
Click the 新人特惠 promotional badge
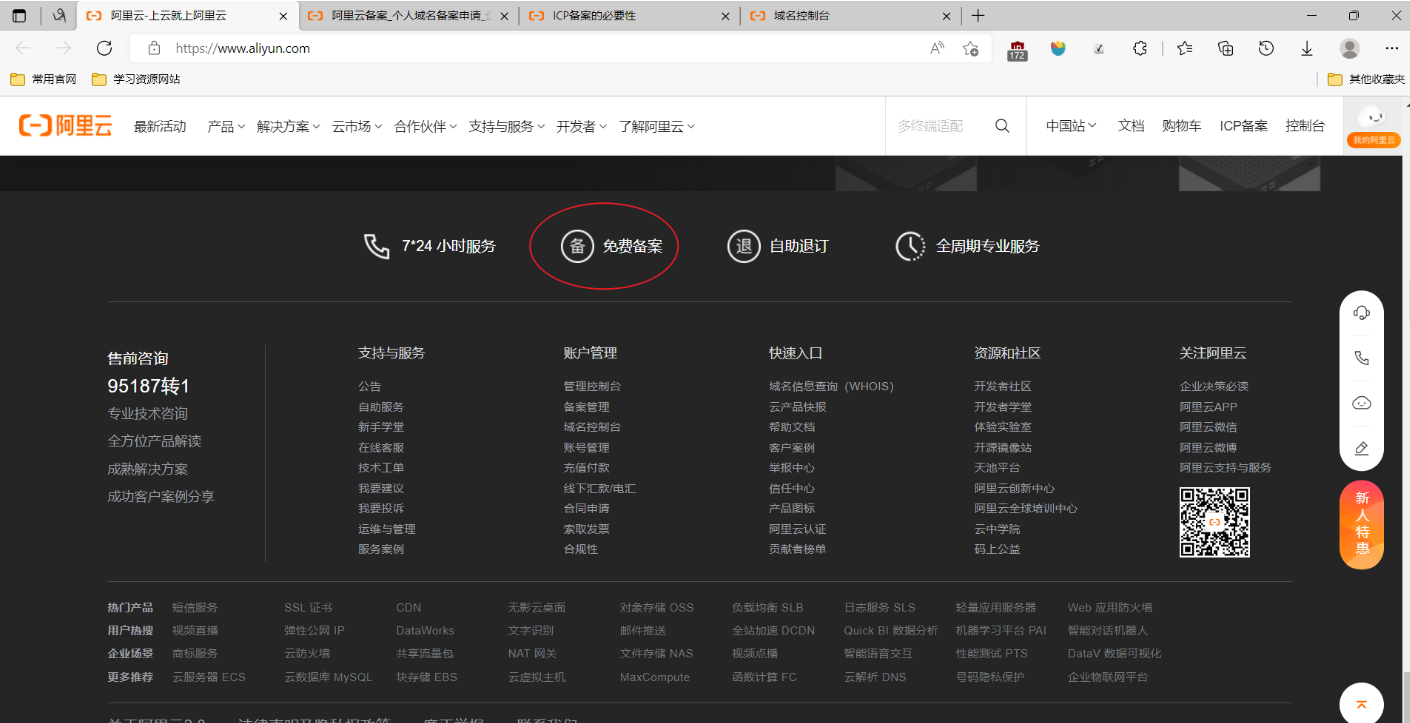(x=1362, y=525)
